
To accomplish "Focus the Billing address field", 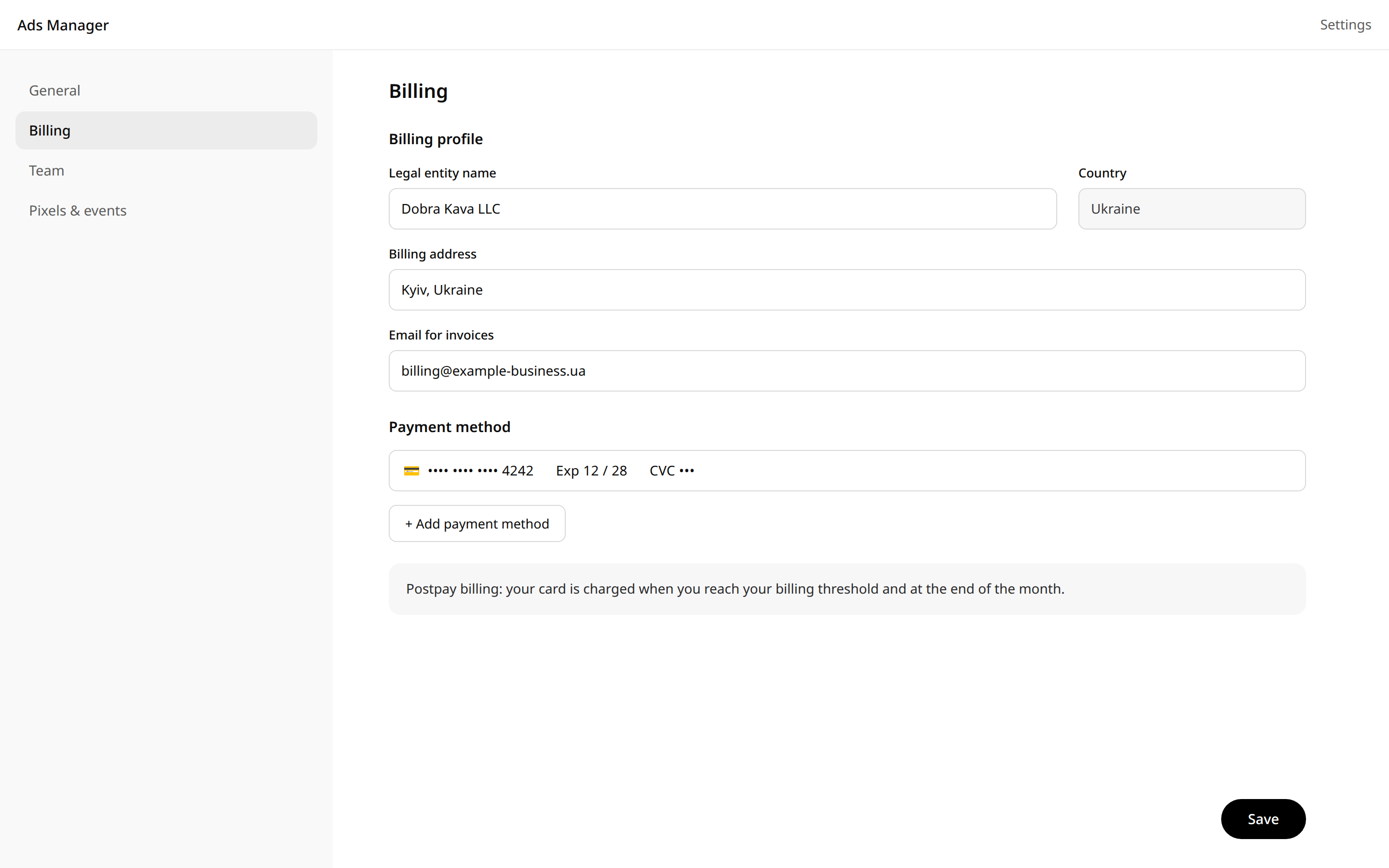I will pyautogui.click(x=847, y=290).
